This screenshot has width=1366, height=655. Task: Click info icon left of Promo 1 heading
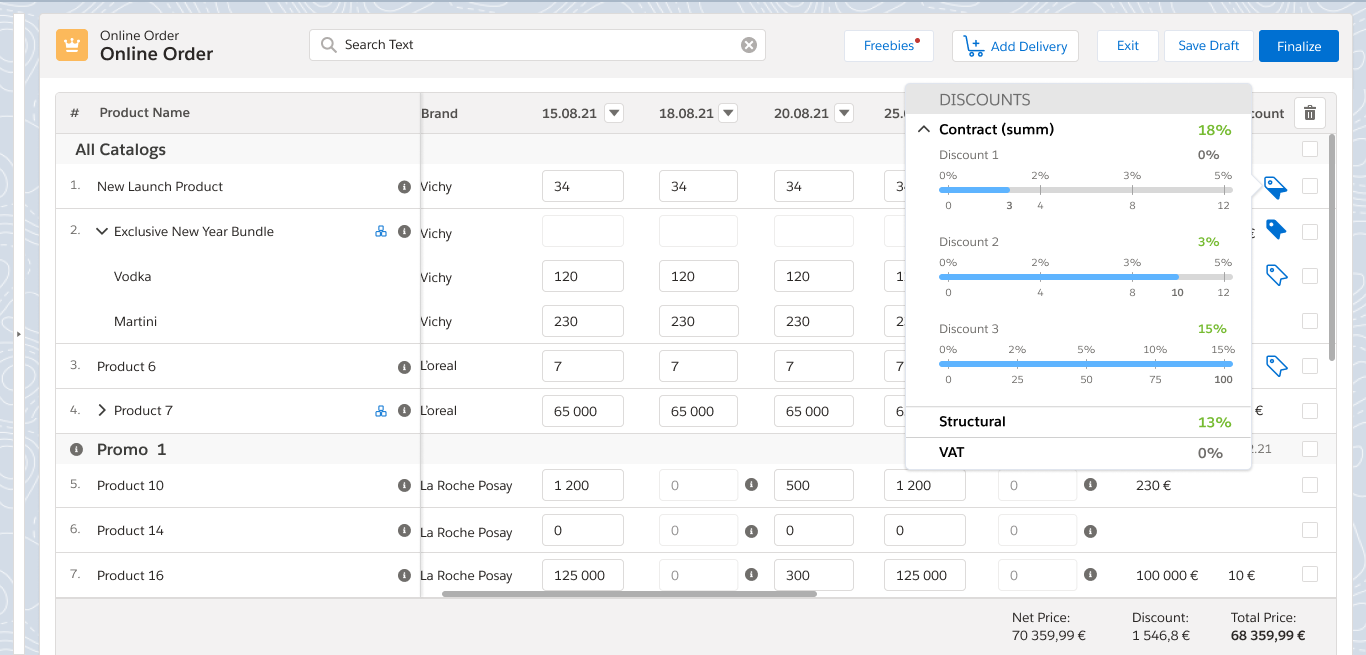(x=76, y=450)
